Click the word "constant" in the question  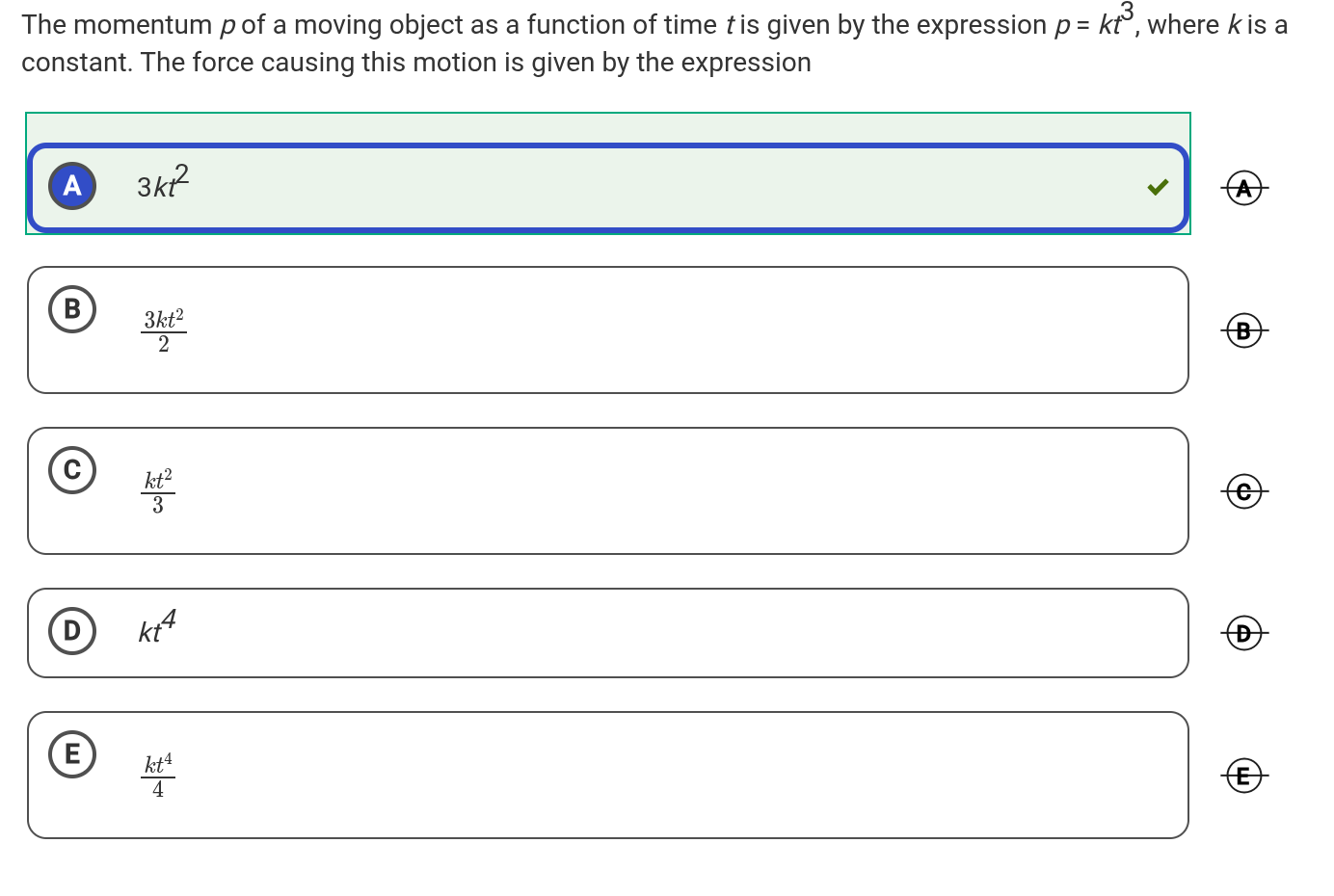pyautogui.click(x=76, y=63)
